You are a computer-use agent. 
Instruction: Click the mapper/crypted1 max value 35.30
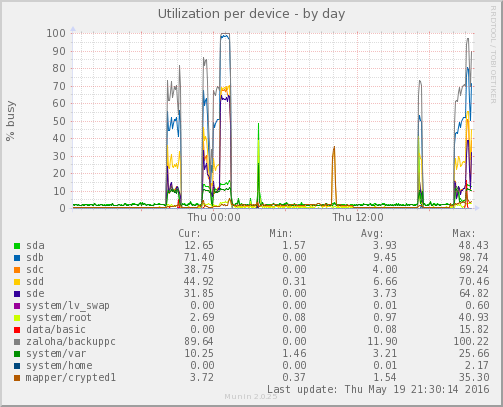click(x=474, y=378)
